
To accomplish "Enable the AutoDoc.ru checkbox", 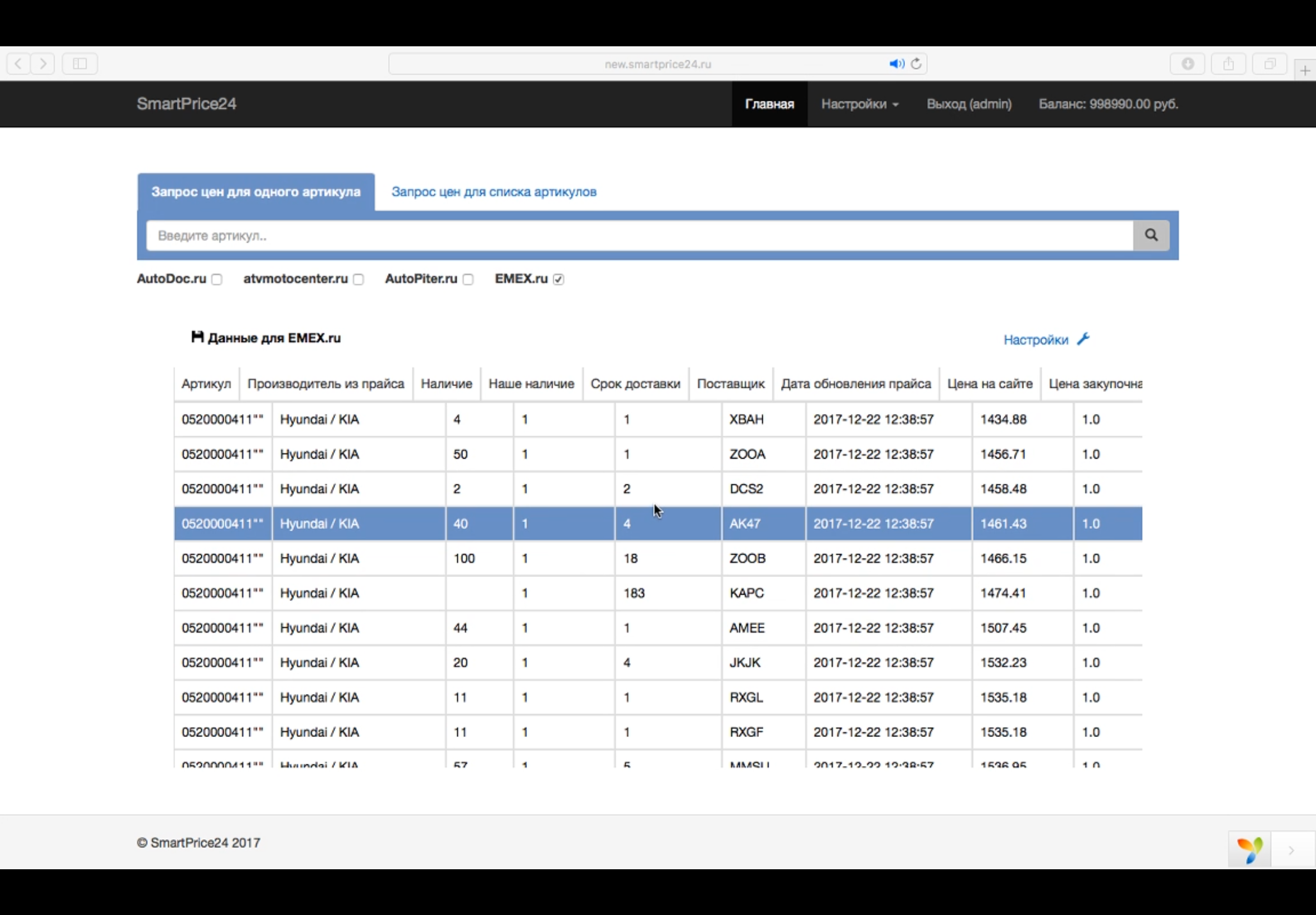I will (216, 279).
